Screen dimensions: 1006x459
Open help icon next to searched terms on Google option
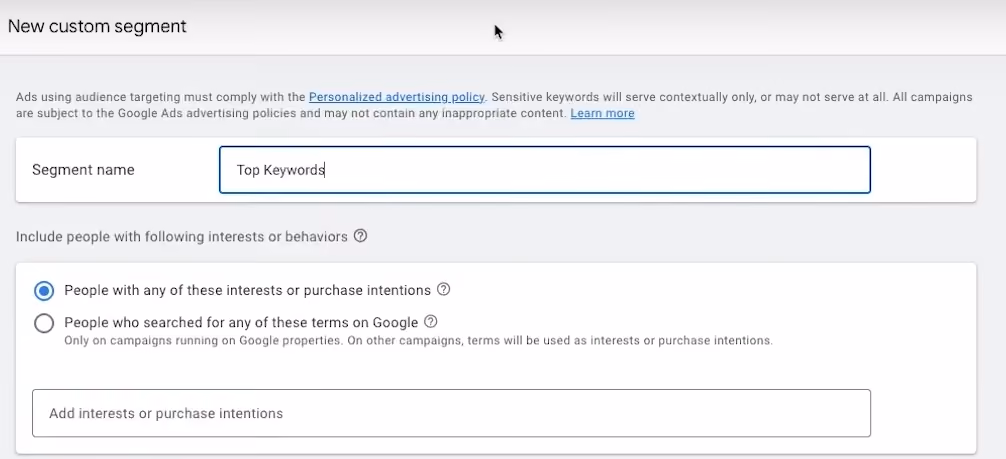coord(431,322)
